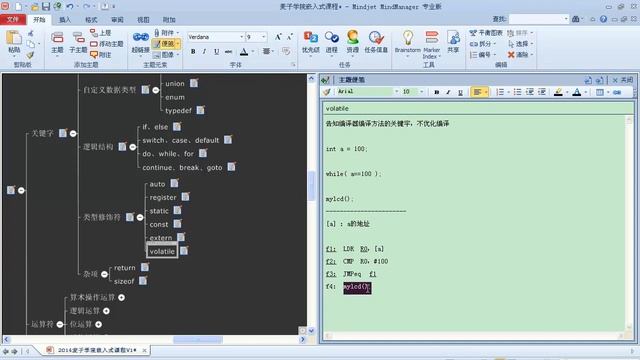Switch to the 视图 (View) ribbon tab
This screenshot has width=640, height=360.
point(143,20)
